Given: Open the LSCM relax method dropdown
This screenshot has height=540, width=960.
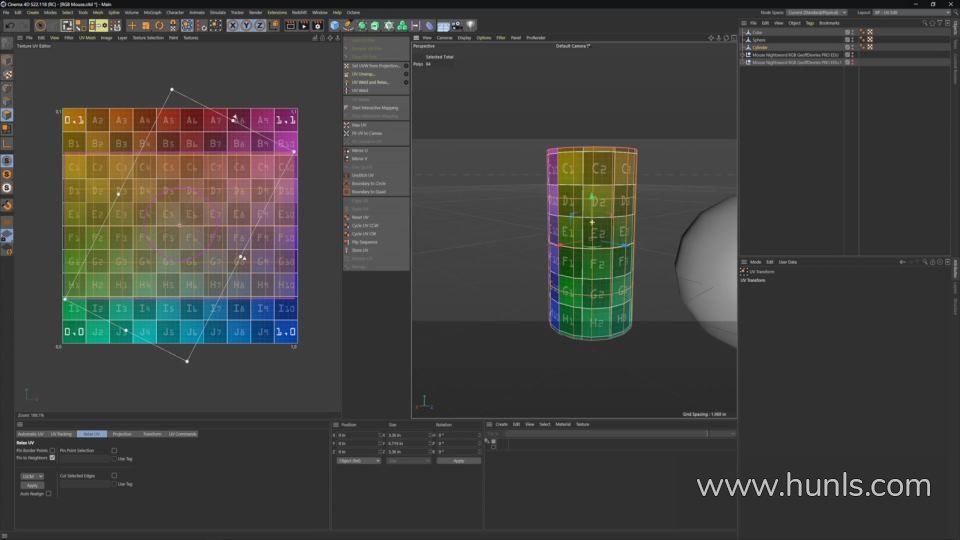Looking at the screenshot, I should 32,476.
